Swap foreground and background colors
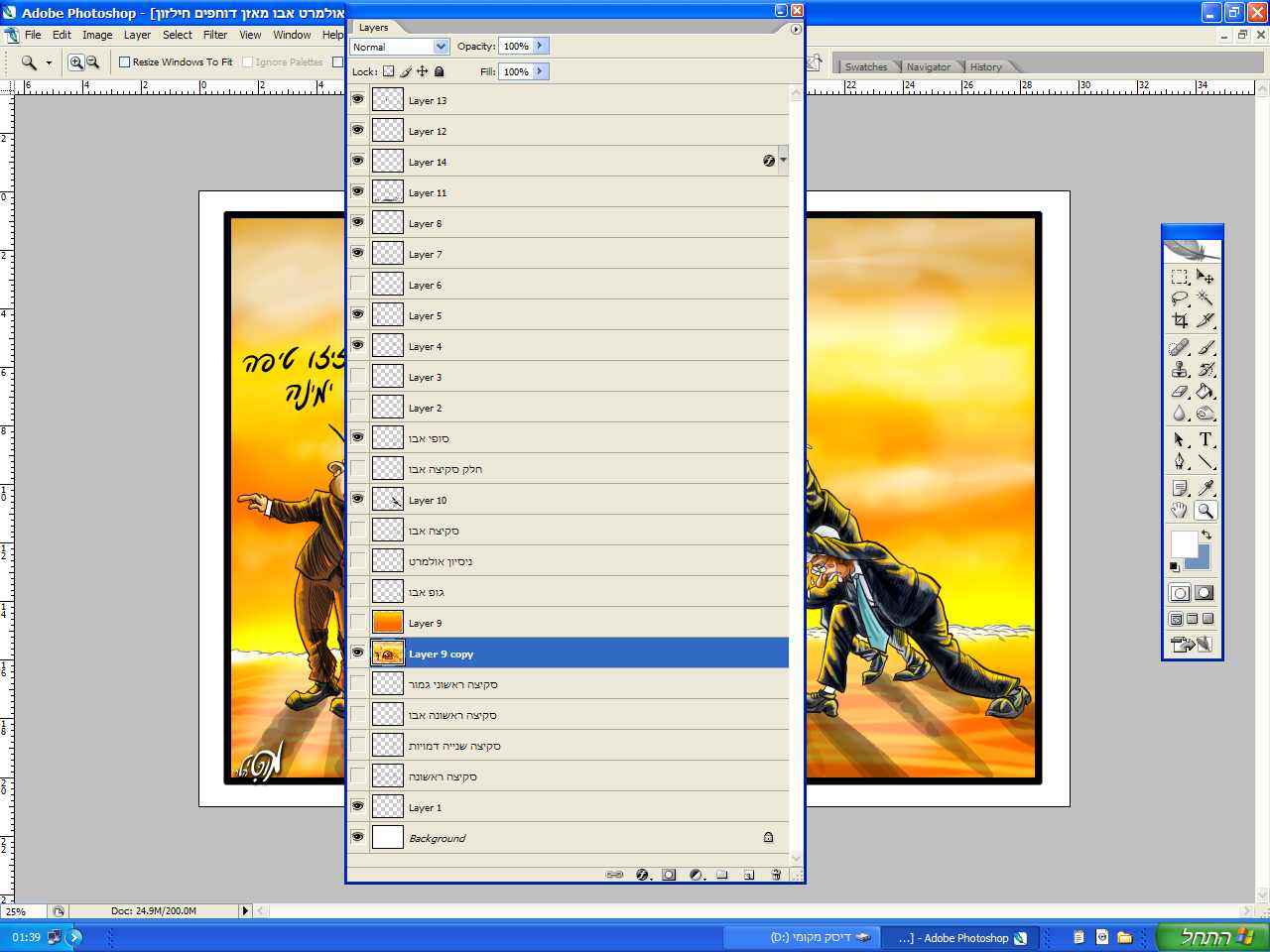Screen dimensions: 1270x952 (x=1206, y=535)
